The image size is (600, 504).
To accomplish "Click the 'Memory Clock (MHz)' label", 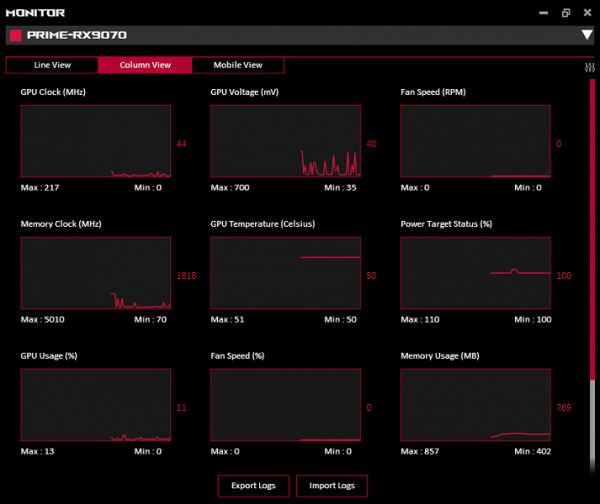I will [x=61, y=224].
